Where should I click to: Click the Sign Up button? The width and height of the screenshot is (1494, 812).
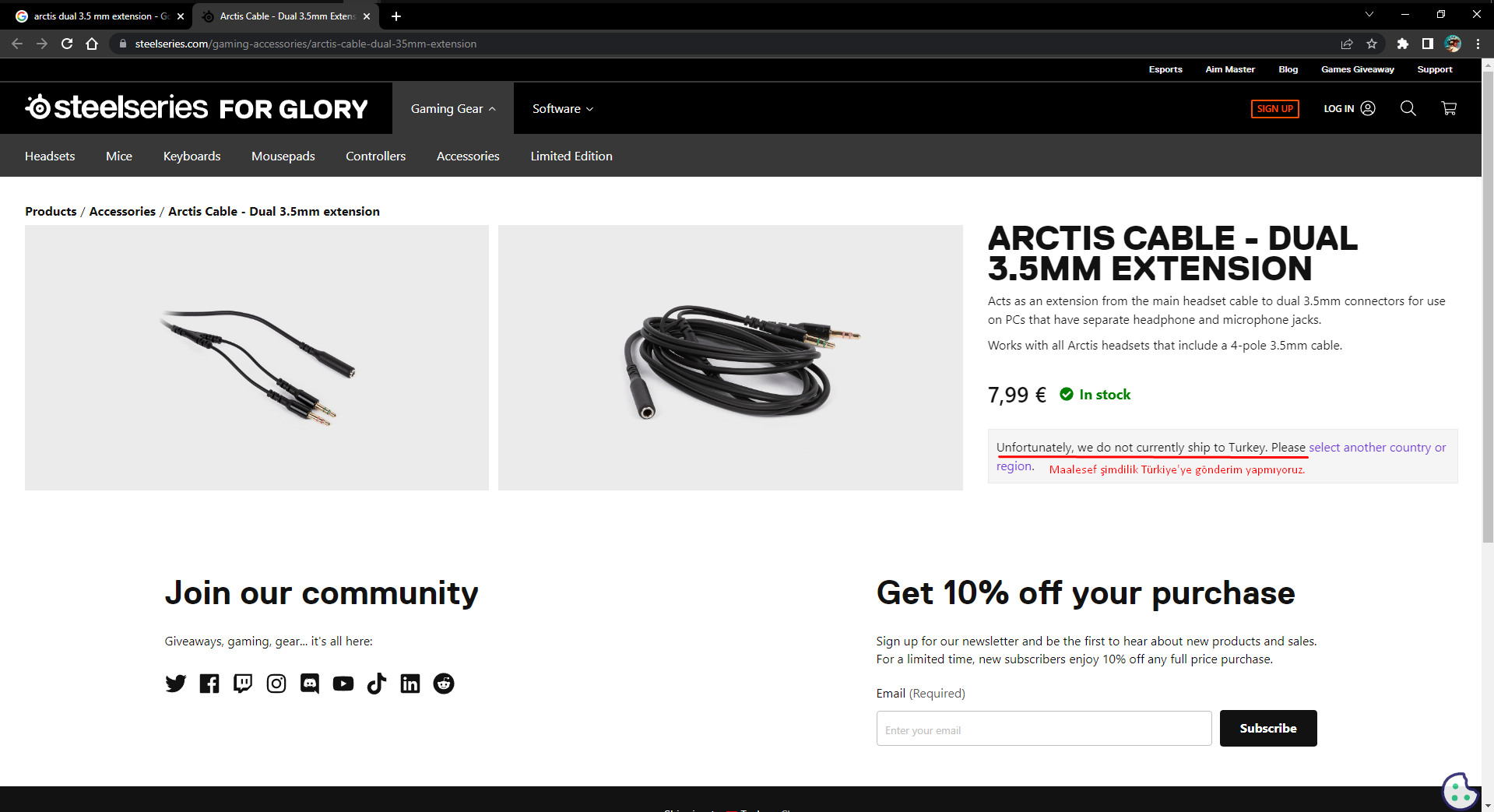pyautogui.click(x=1274, y=109)
